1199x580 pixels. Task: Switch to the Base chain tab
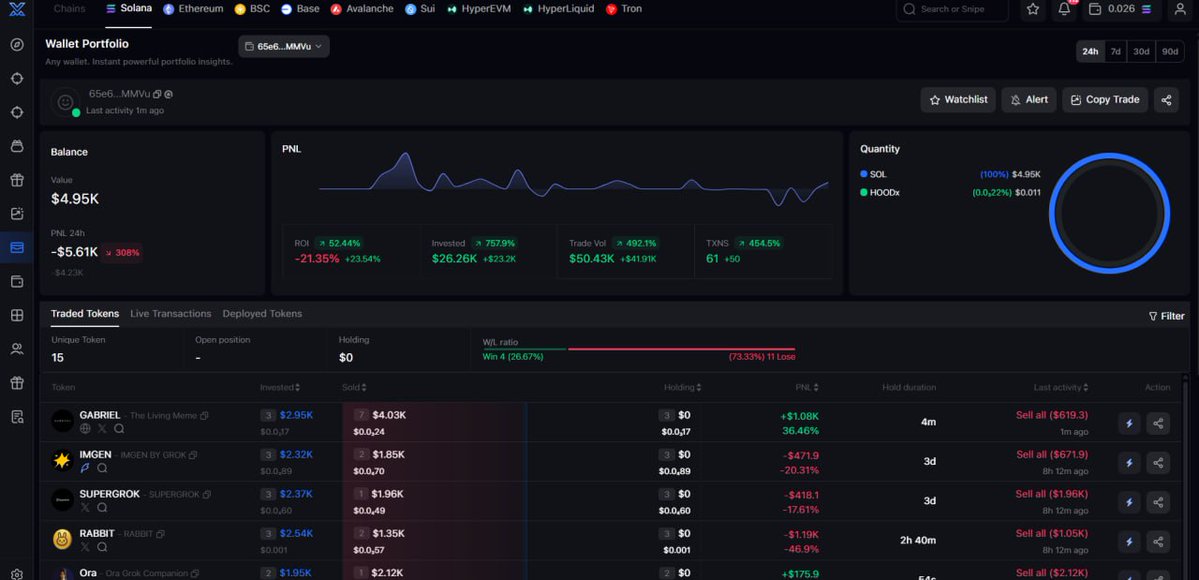click(x=301, y=9)
